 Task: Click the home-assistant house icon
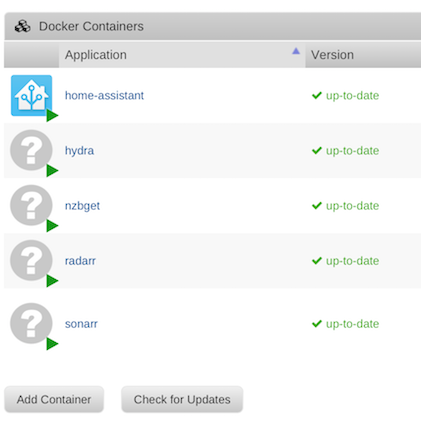click(x=31, y=96)
